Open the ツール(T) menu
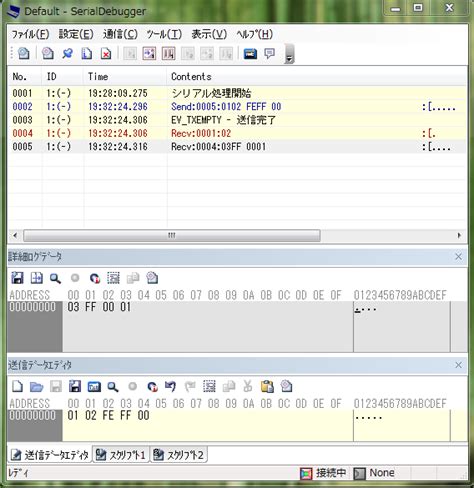 tap(164, 34)
